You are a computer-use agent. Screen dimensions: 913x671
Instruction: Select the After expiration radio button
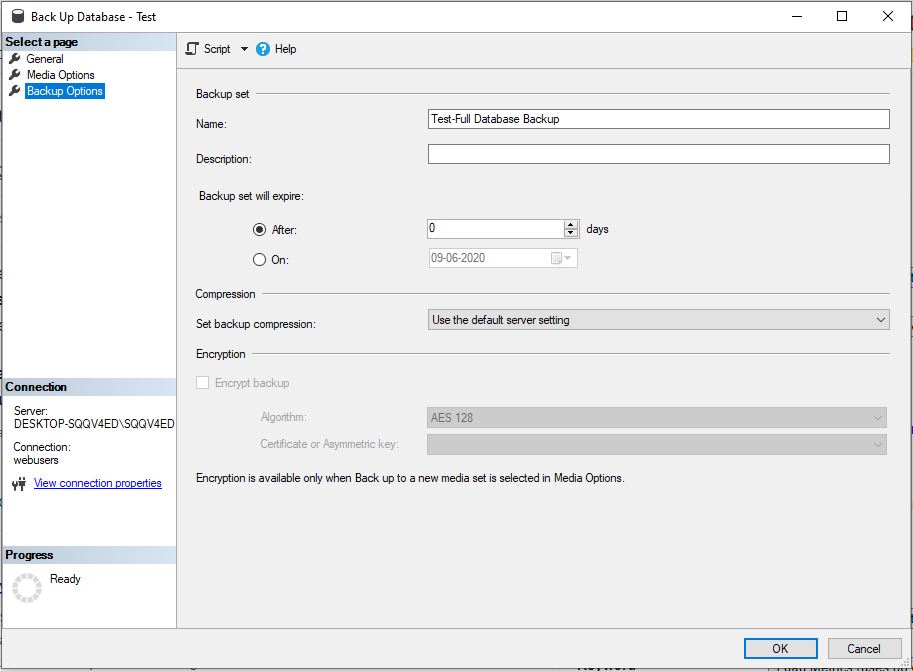(259, 229)
